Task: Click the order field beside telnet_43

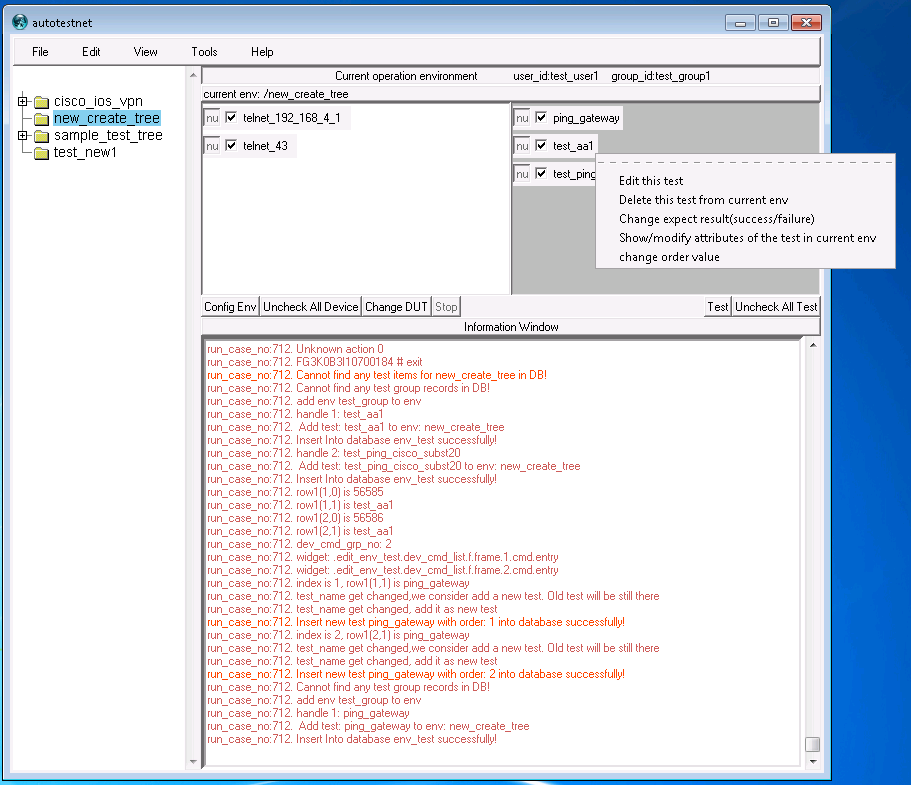Action: 212,146
